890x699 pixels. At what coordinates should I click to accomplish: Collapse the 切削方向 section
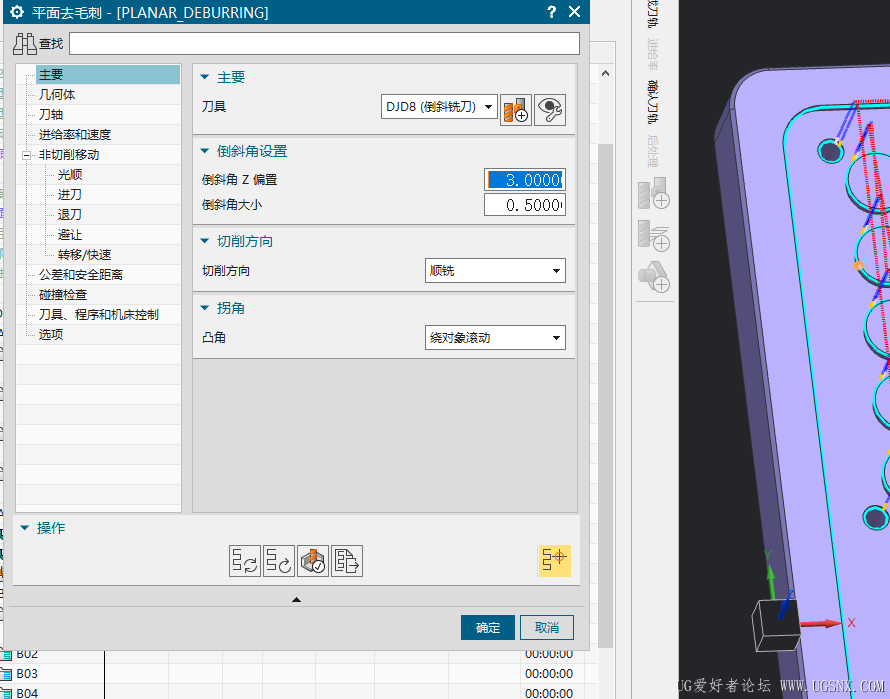coord(205,241)
